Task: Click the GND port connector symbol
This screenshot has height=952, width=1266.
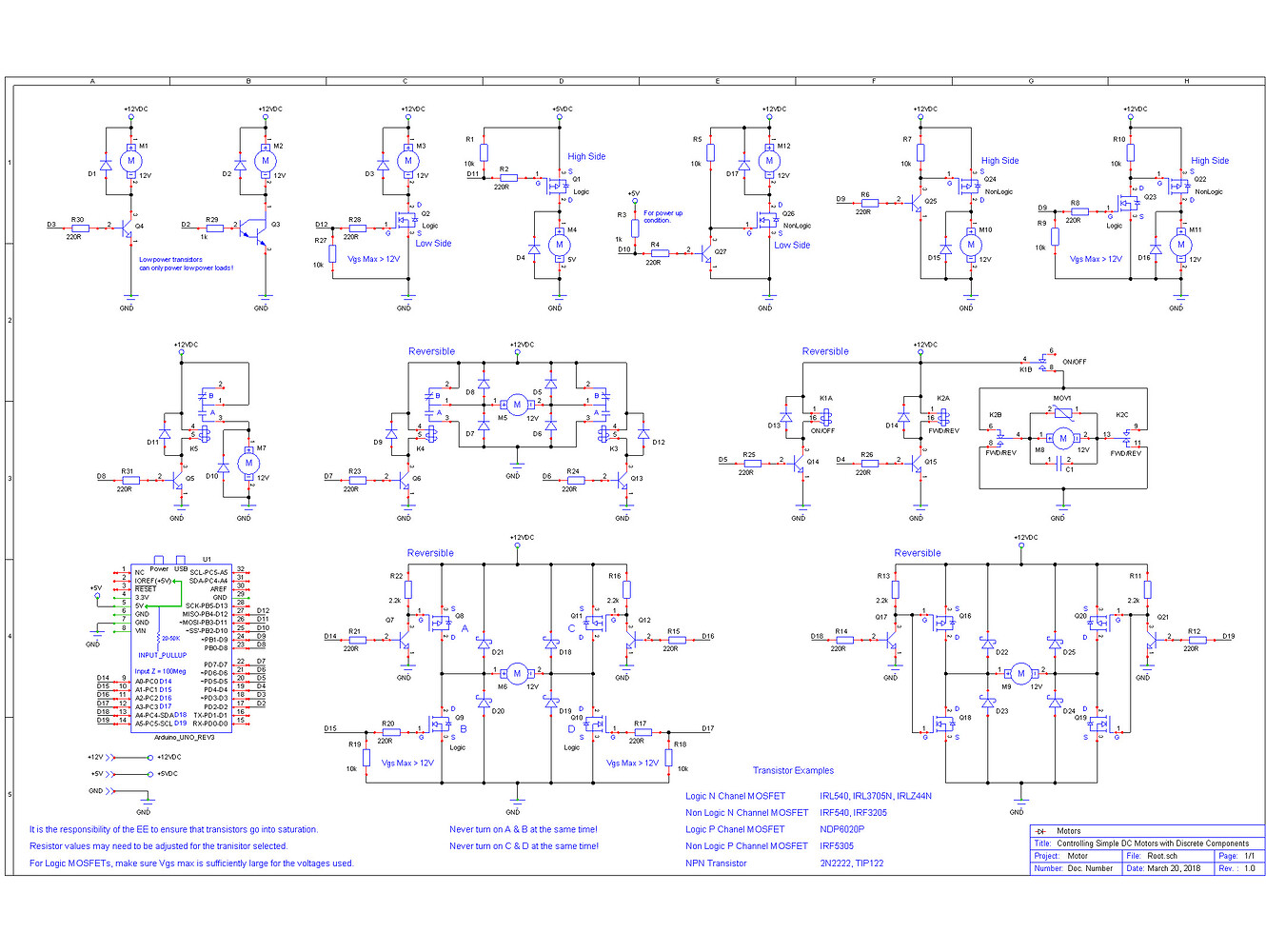Action: [109, 790]
